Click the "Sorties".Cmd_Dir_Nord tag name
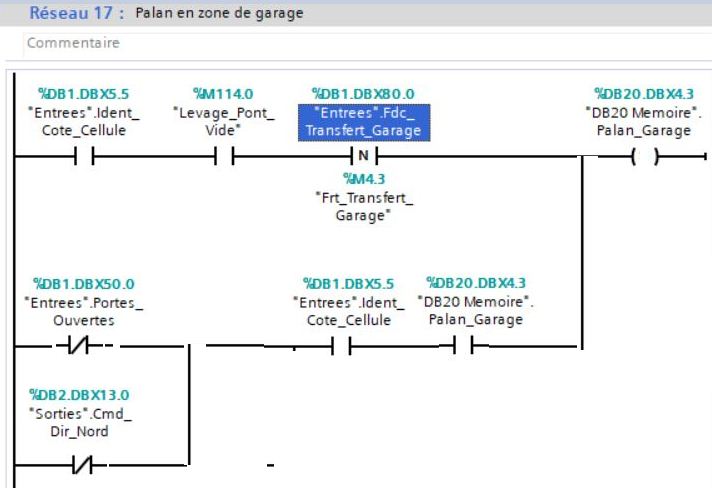The image size is (712, 488). [x=78, y=422]
